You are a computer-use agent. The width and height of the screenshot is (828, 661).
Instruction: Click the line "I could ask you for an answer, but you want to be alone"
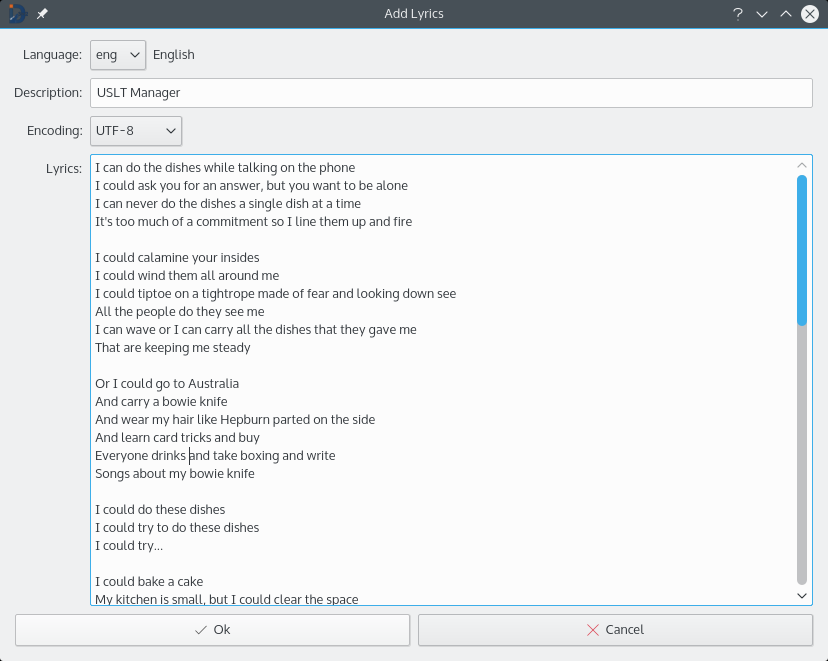click(251, 186)
